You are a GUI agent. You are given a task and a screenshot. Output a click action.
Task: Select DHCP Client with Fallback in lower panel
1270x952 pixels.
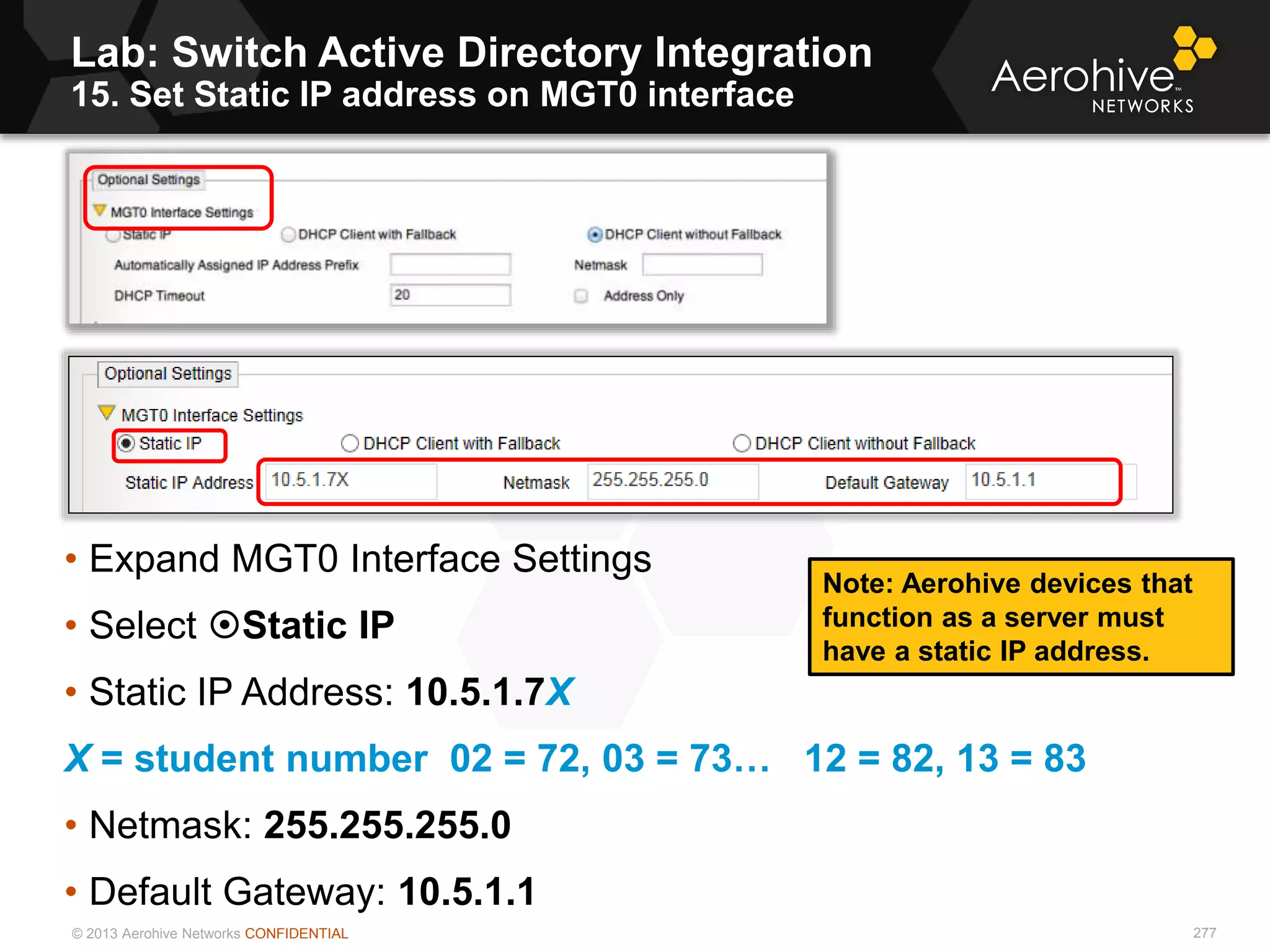coord(350,444)
